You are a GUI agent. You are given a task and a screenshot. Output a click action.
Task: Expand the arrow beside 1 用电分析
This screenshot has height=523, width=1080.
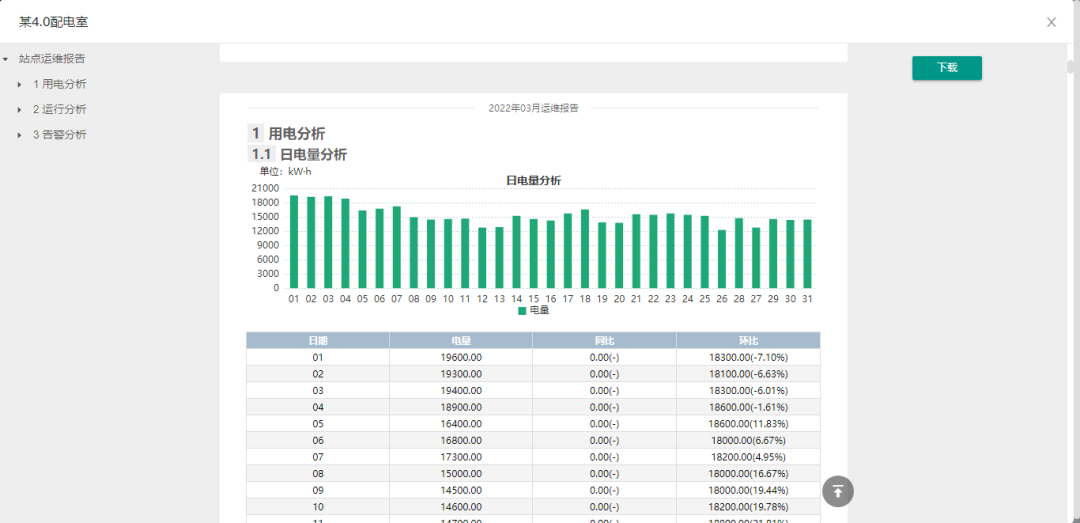[20, 84]
